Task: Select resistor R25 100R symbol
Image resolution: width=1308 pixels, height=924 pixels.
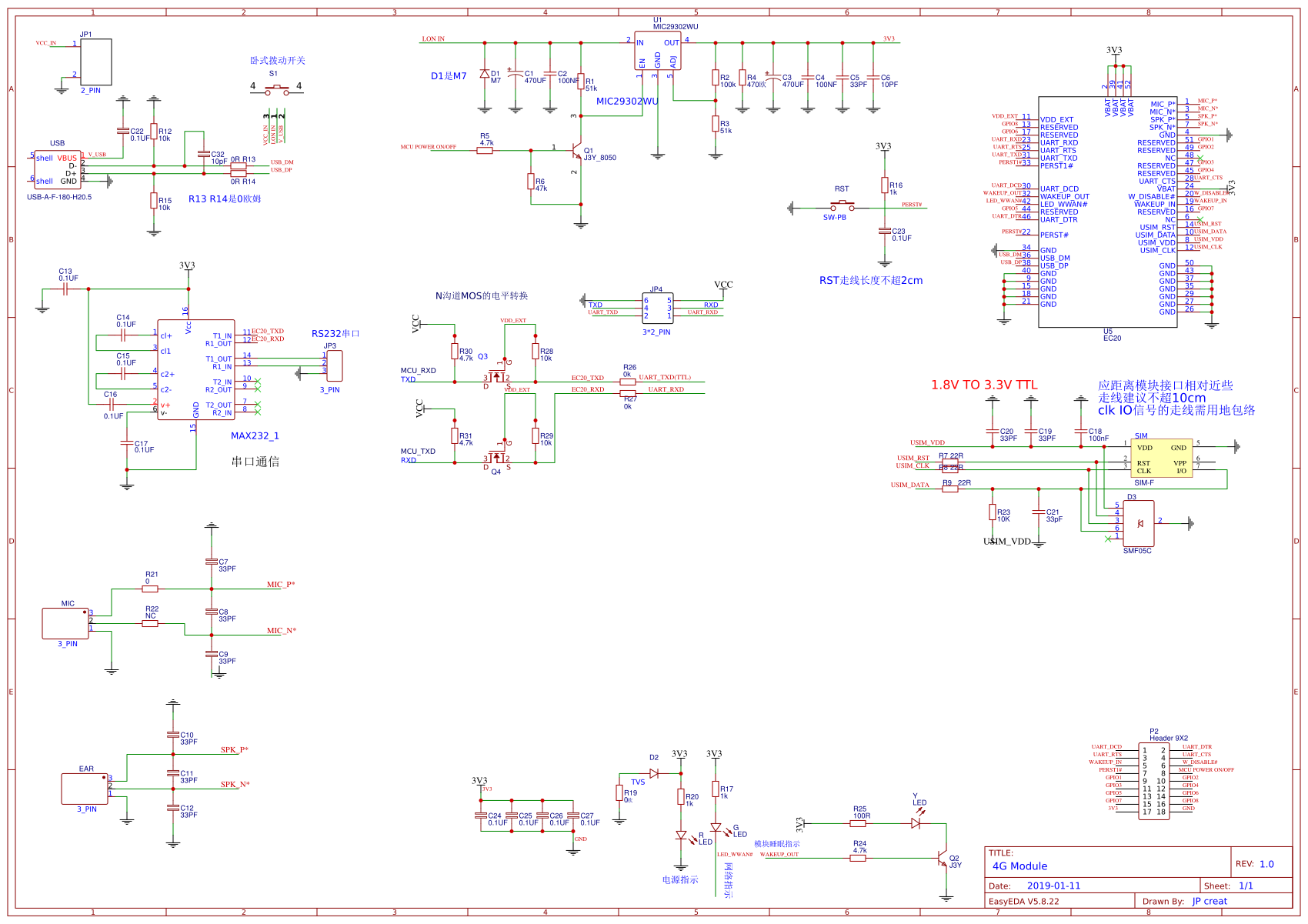Action: [858, 823]
